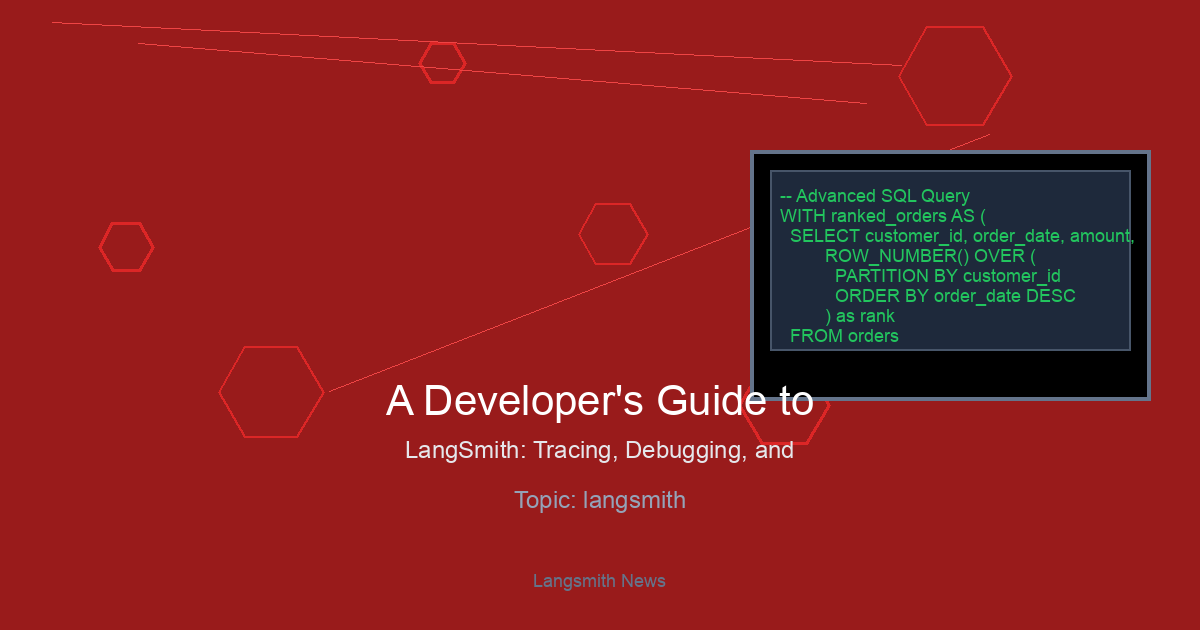Click the black area beneath the code block
The width and height of the screenshot is (1200, 630).
pyautogui.click(x=950, y=374)
